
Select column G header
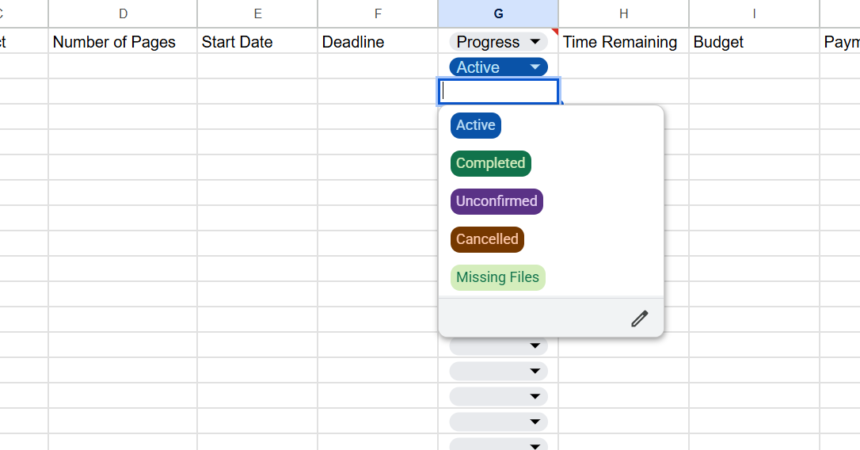(498, 14)
